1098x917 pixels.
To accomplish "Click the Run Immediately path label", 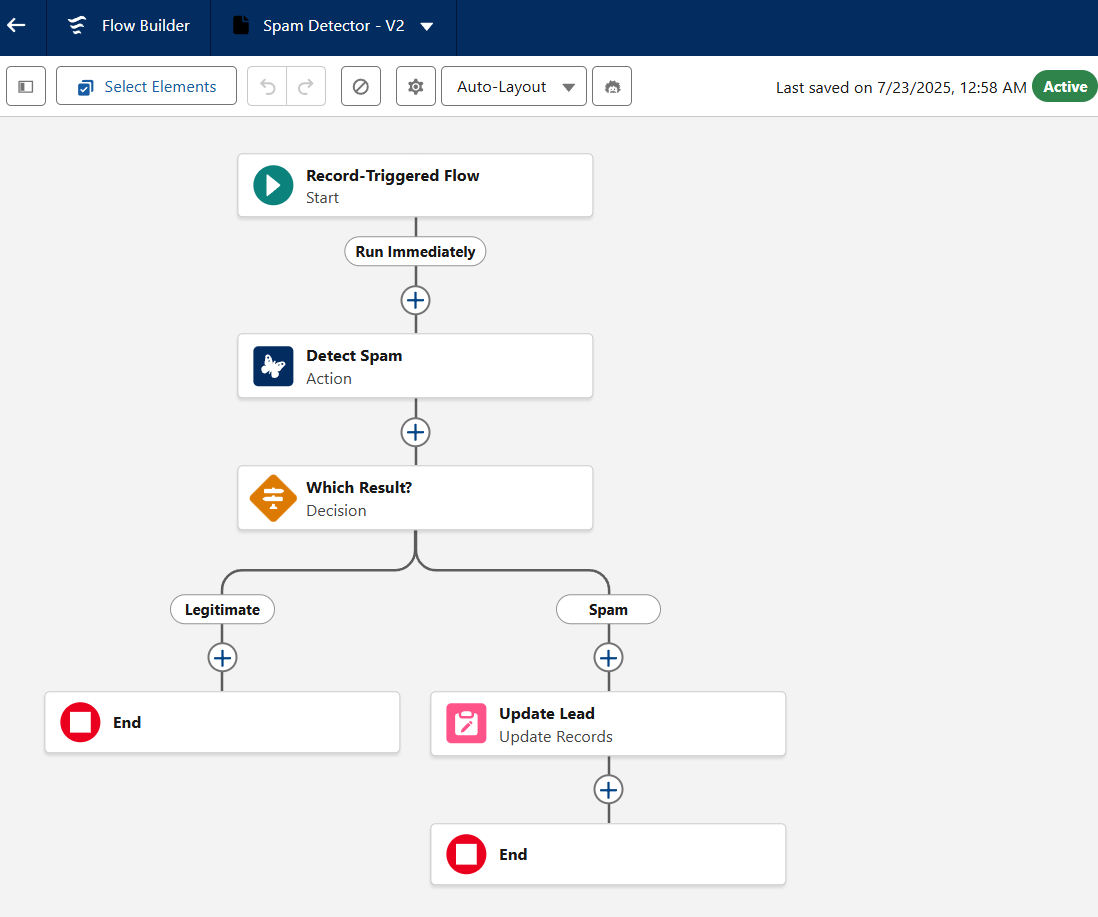I will (x=415, y=251).
